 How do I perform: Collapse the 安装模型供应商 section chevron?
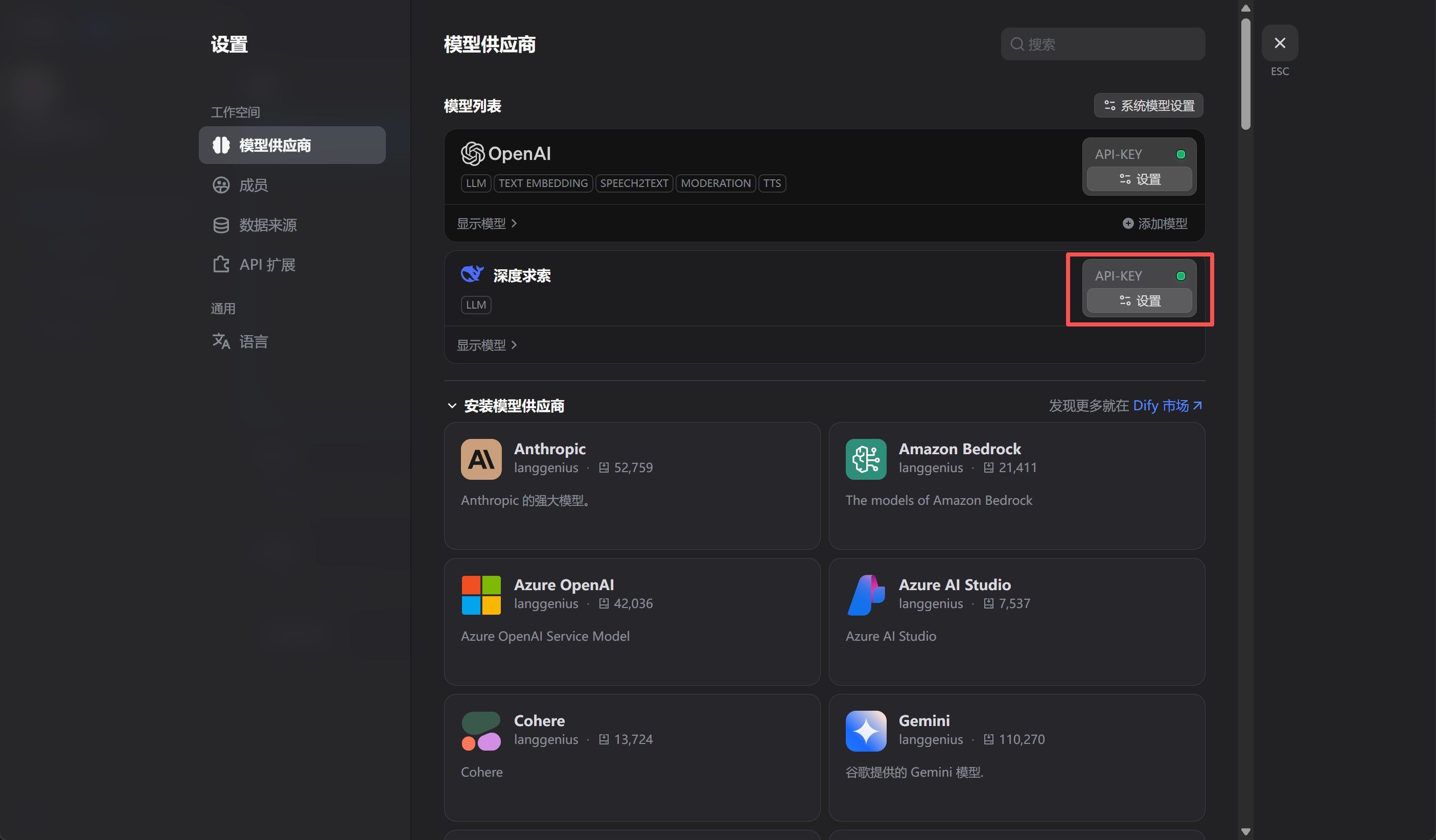[x=452, y=406]
